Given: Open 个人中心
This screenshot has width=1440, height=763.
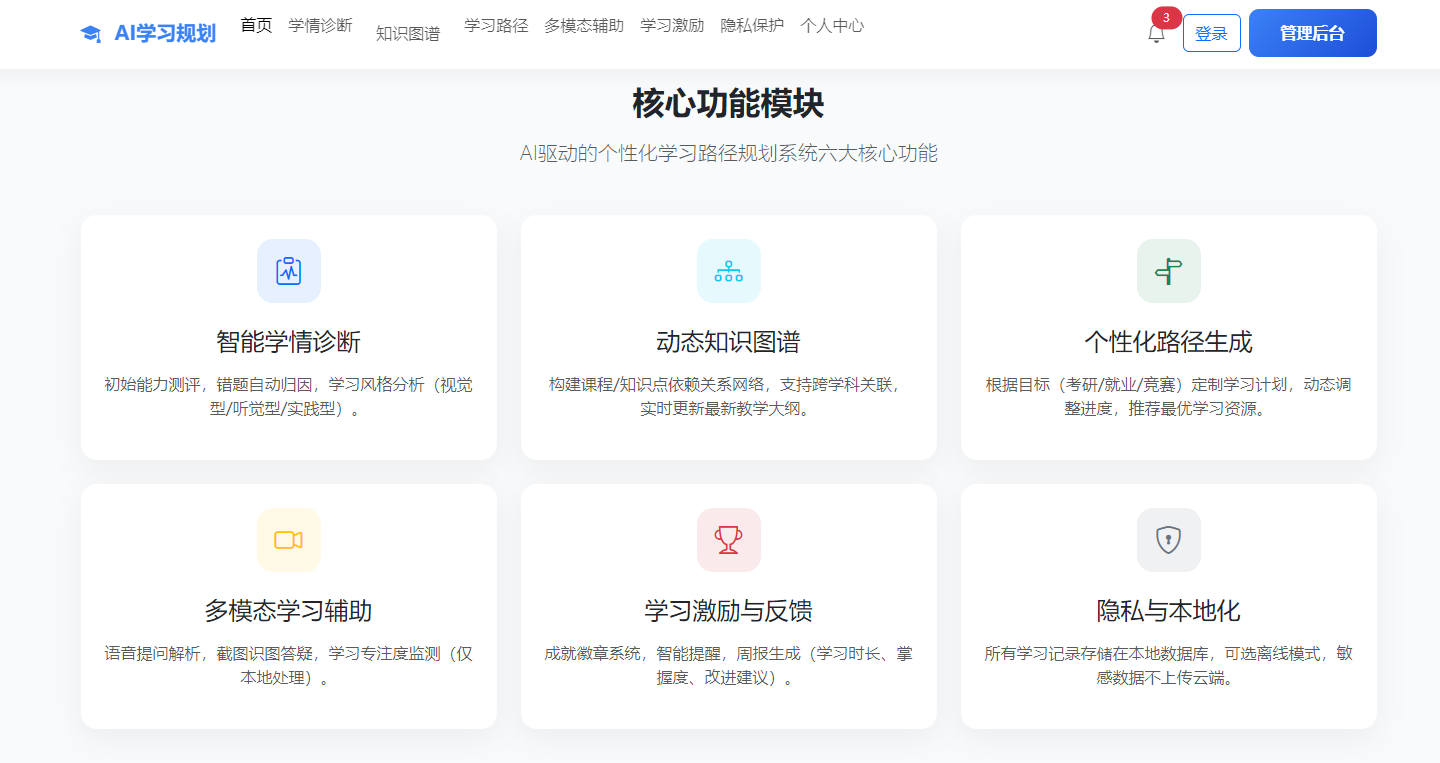Looking at the screenshot, I should click(x=832, y=25).
